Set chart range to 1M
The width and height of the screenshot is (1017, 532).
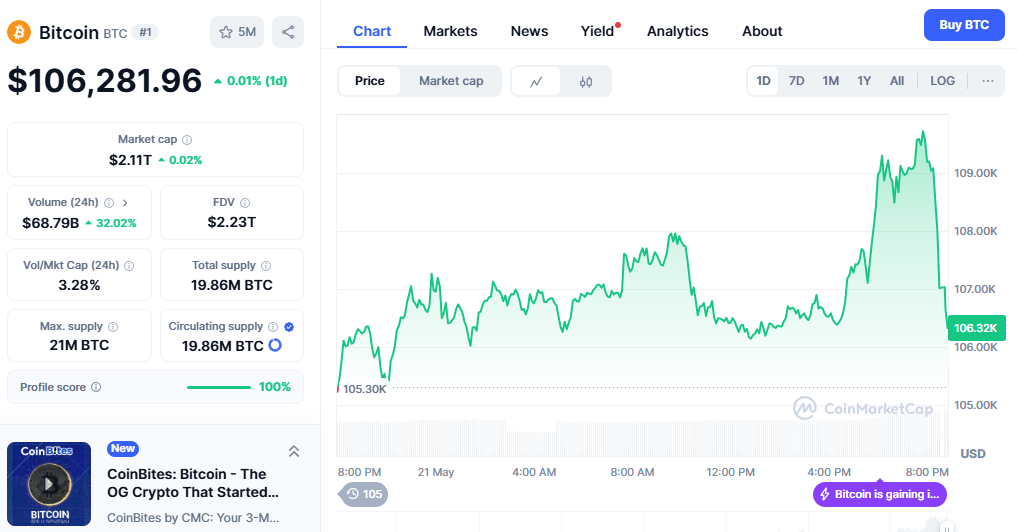coord(831,81)
